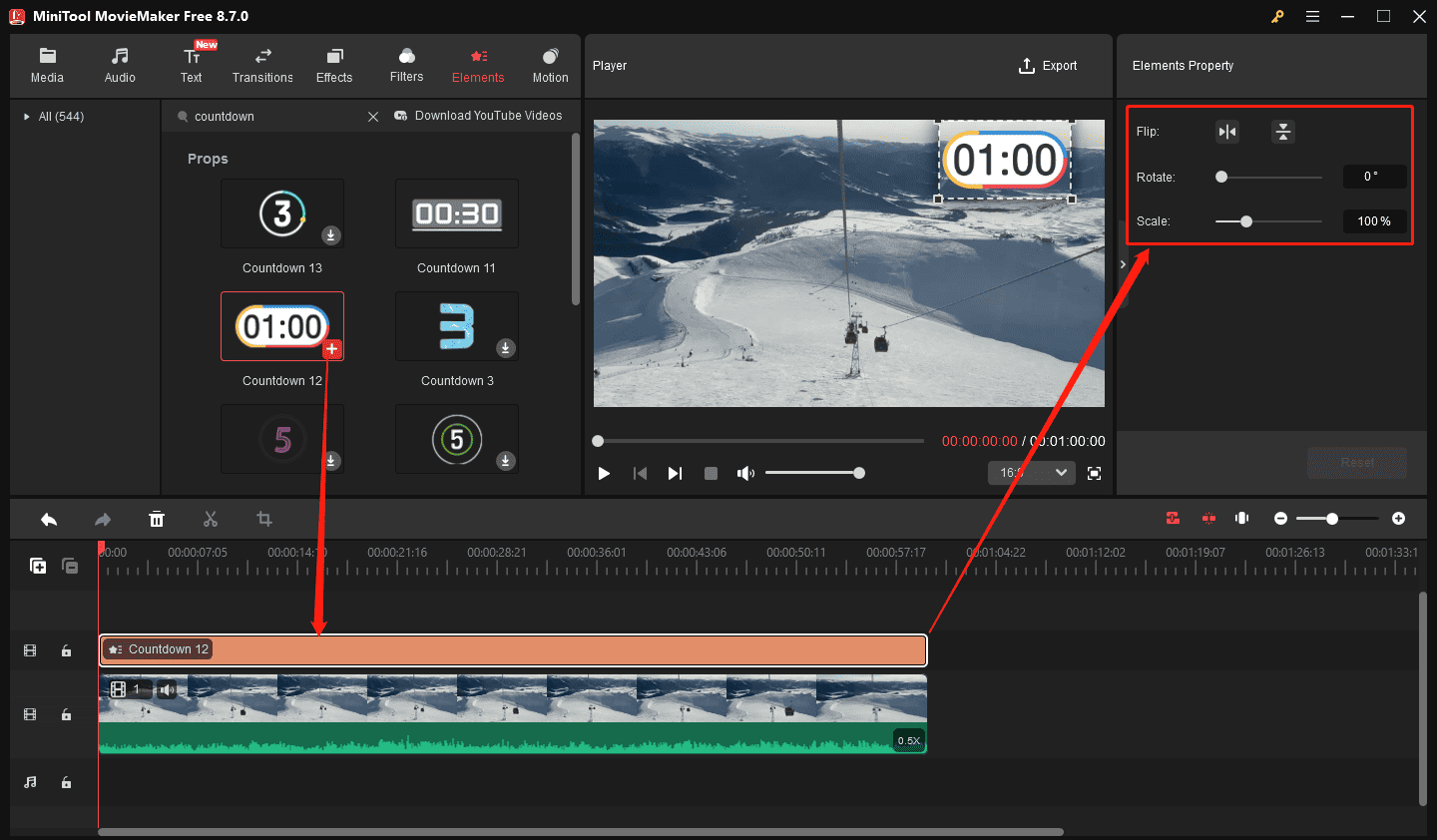Viewport: 1437px width, 840px height.
Task: Collapse the Elements Property panel
Action: point(1123,264)
